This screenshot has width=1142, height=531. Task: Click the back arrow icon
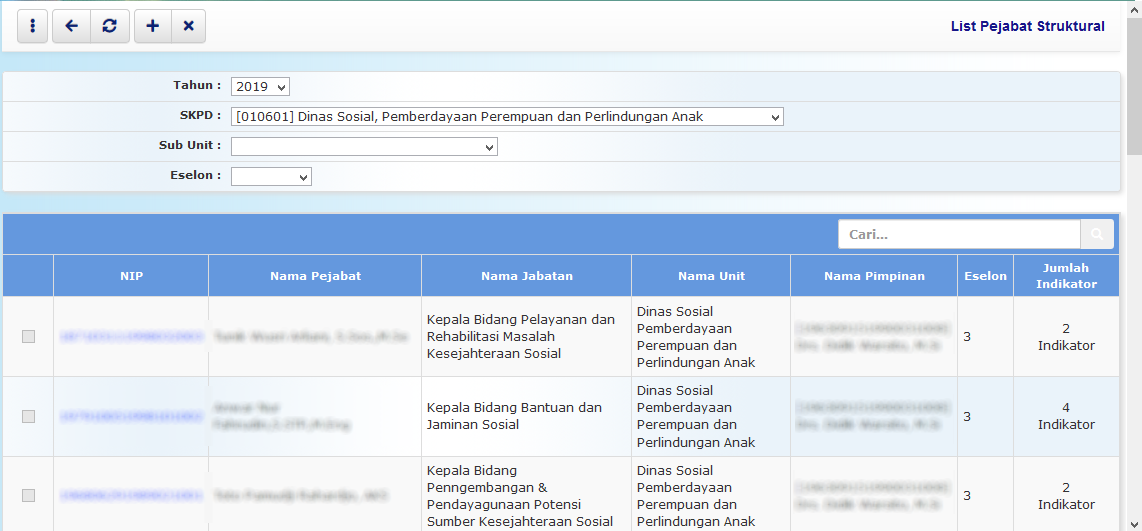coord(71,27)
